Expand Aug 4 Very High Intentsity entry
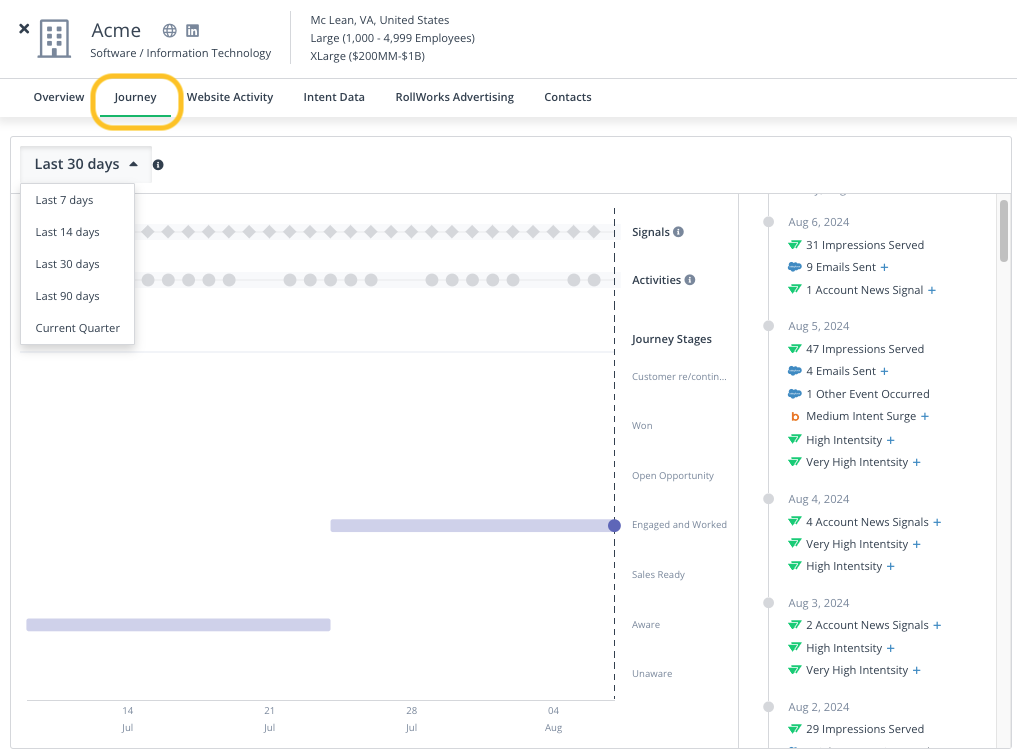The width and height of the screenshot is (1017, 754). tap(916, 545)
